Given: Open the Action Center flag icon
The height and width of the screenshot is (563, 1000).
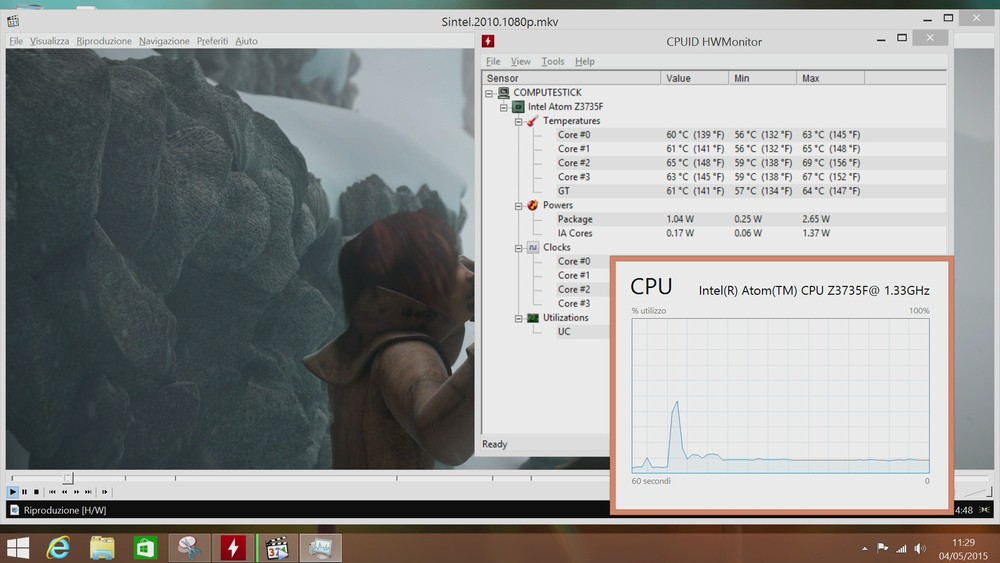Looking at the screenshot, I should pyautogui.click(x=883, y=548).
